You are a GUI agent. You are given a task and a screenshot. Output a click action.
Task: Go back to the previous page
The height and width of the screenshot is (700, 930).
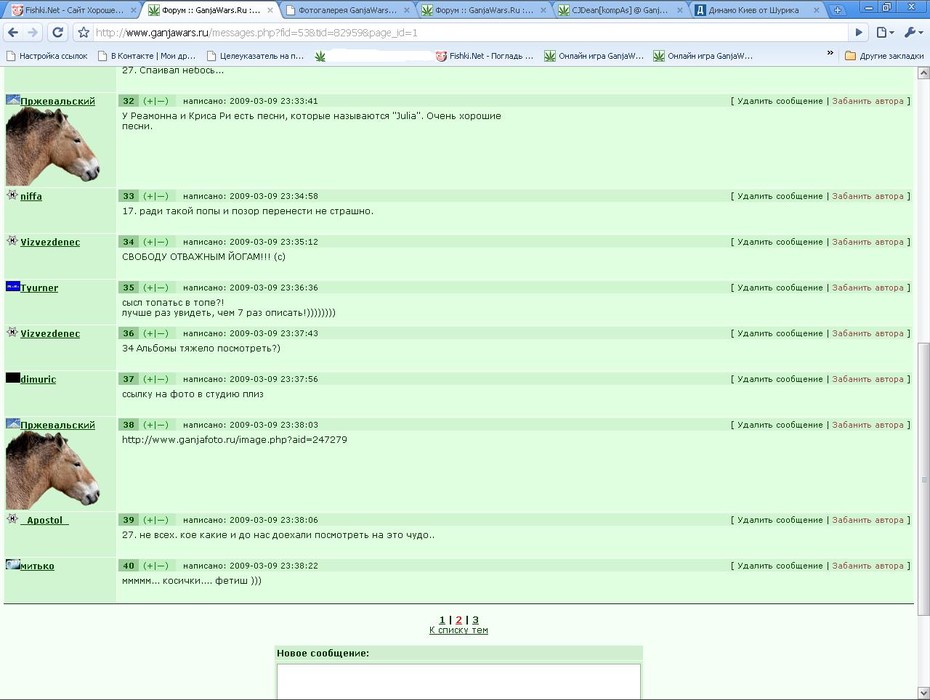tap(13, 33)
